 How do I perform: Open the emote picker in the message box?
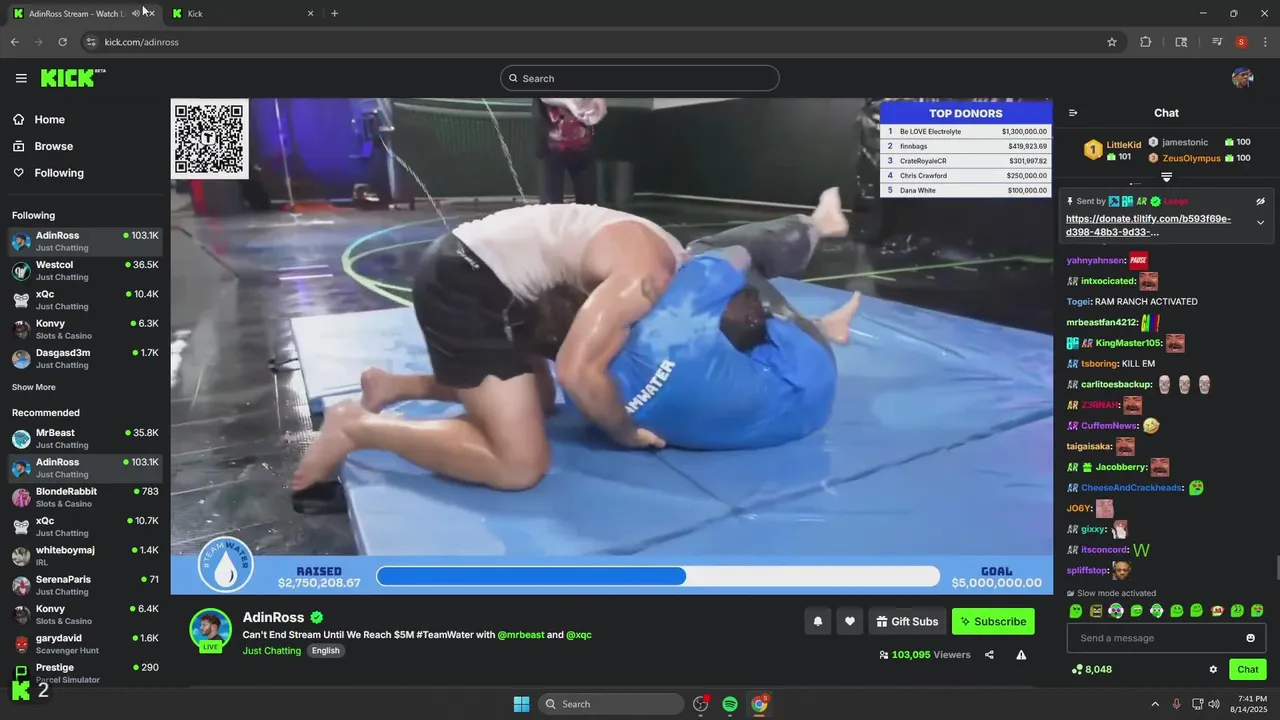pyautogui.click(x=1250, y=638)
